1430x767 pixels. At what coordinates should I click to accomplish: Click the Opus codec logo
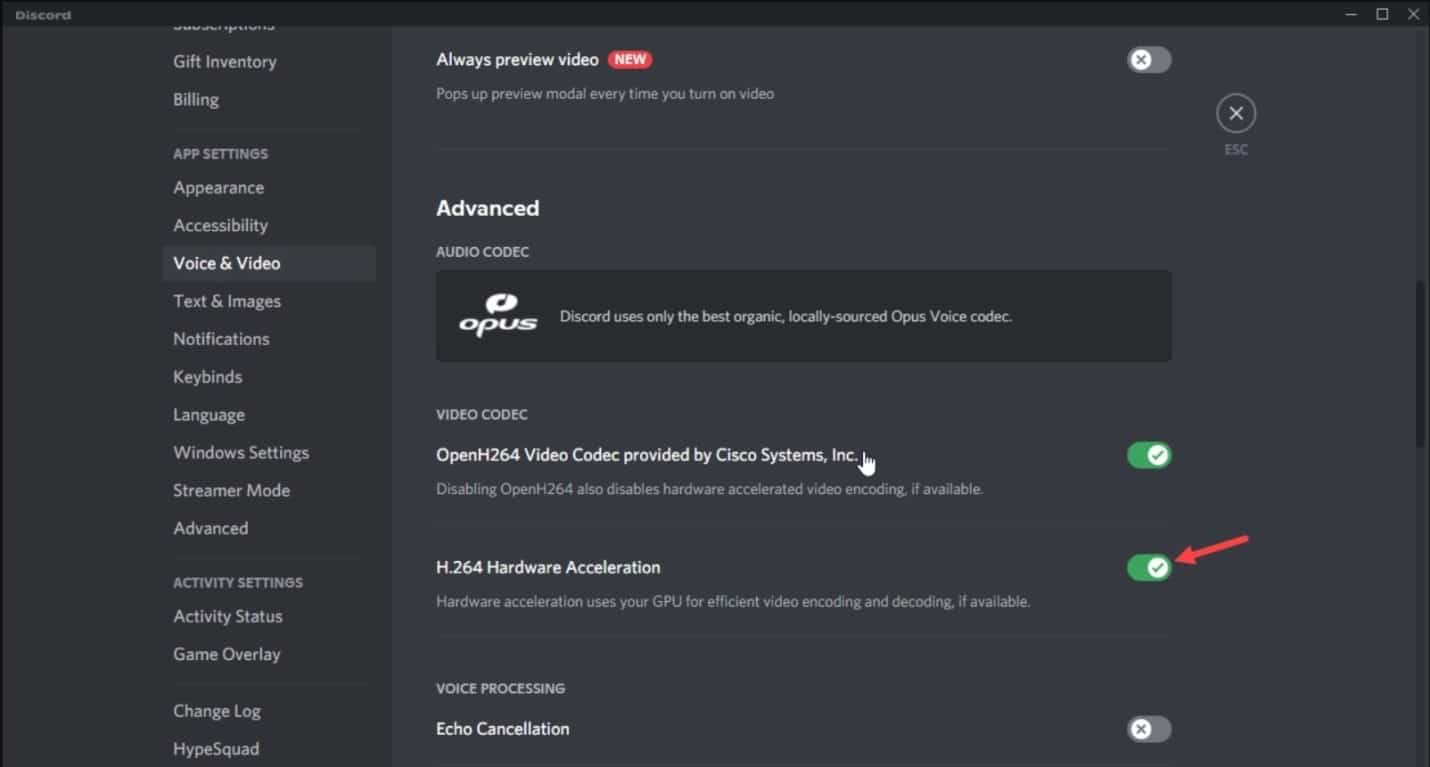point(498,315)
